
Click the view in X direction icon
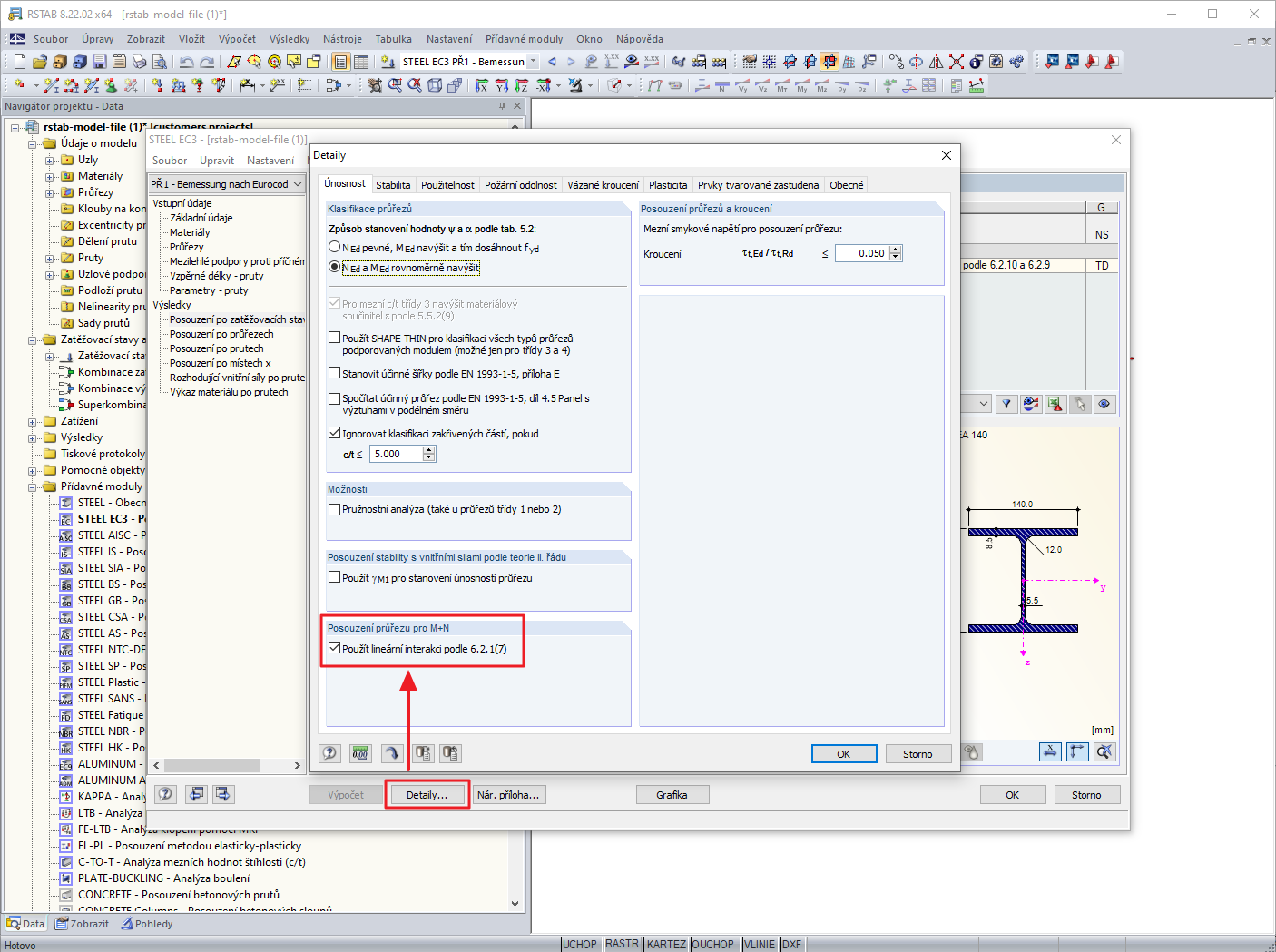point(482,85)
